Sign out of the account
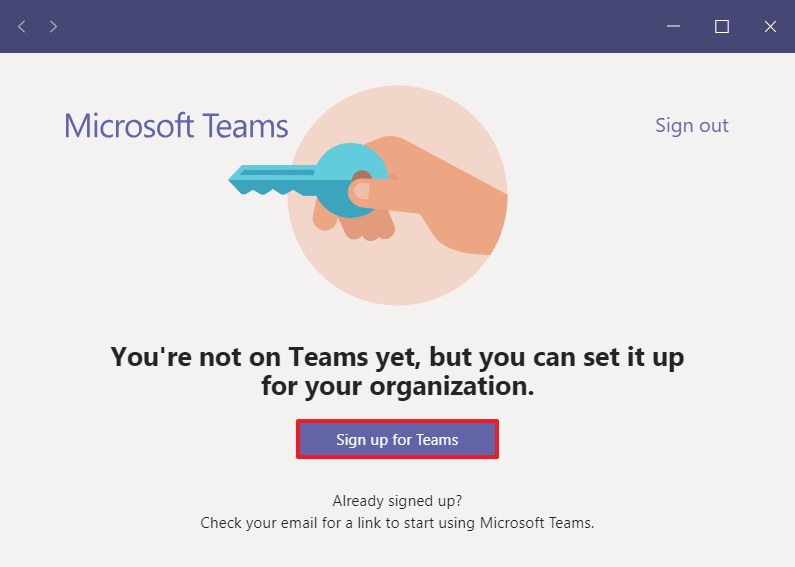Screen dimensions: 795x567 691,125
